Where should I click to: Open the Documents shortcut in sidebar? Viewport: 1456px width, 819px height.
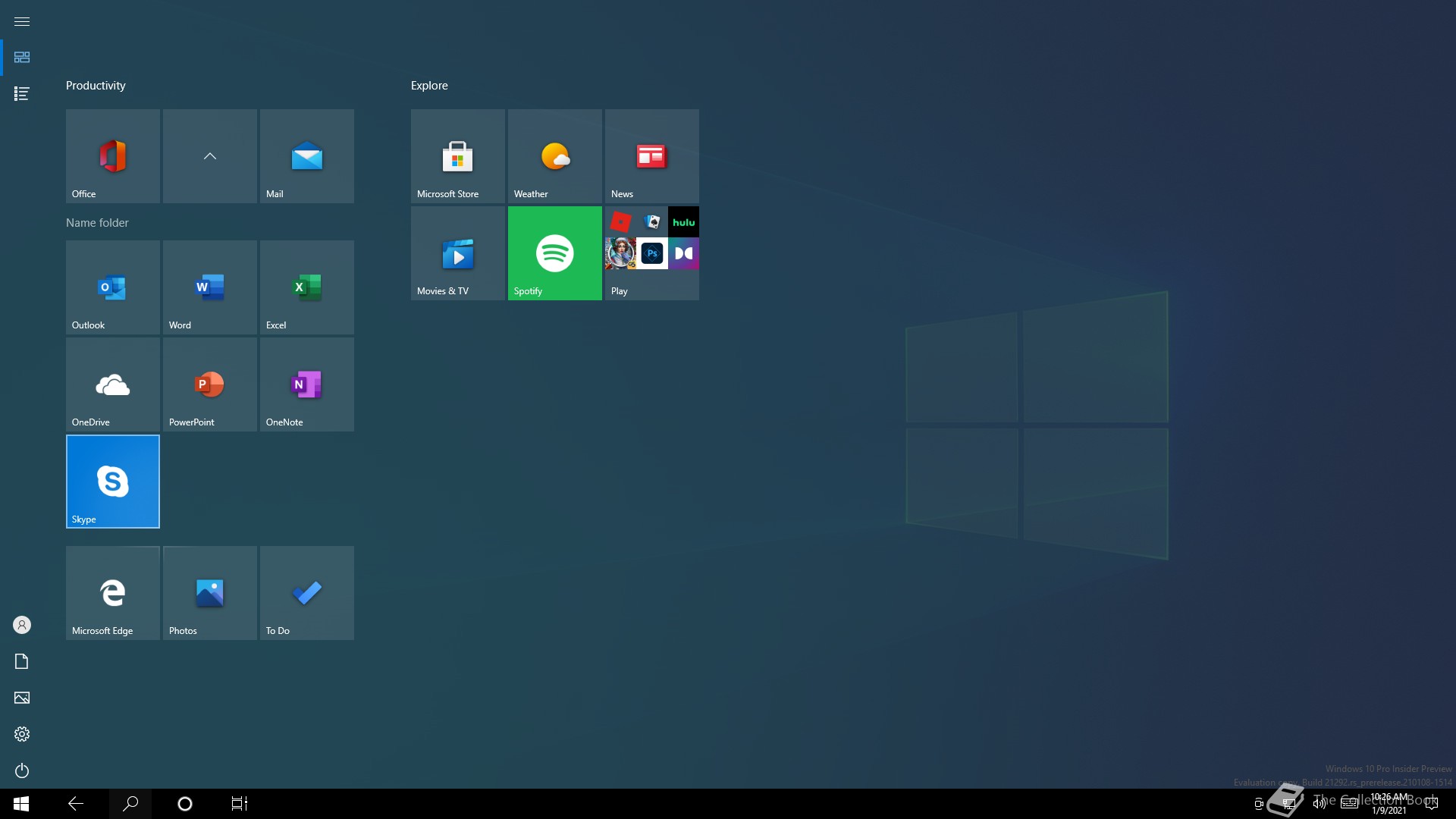pos(22,661)
